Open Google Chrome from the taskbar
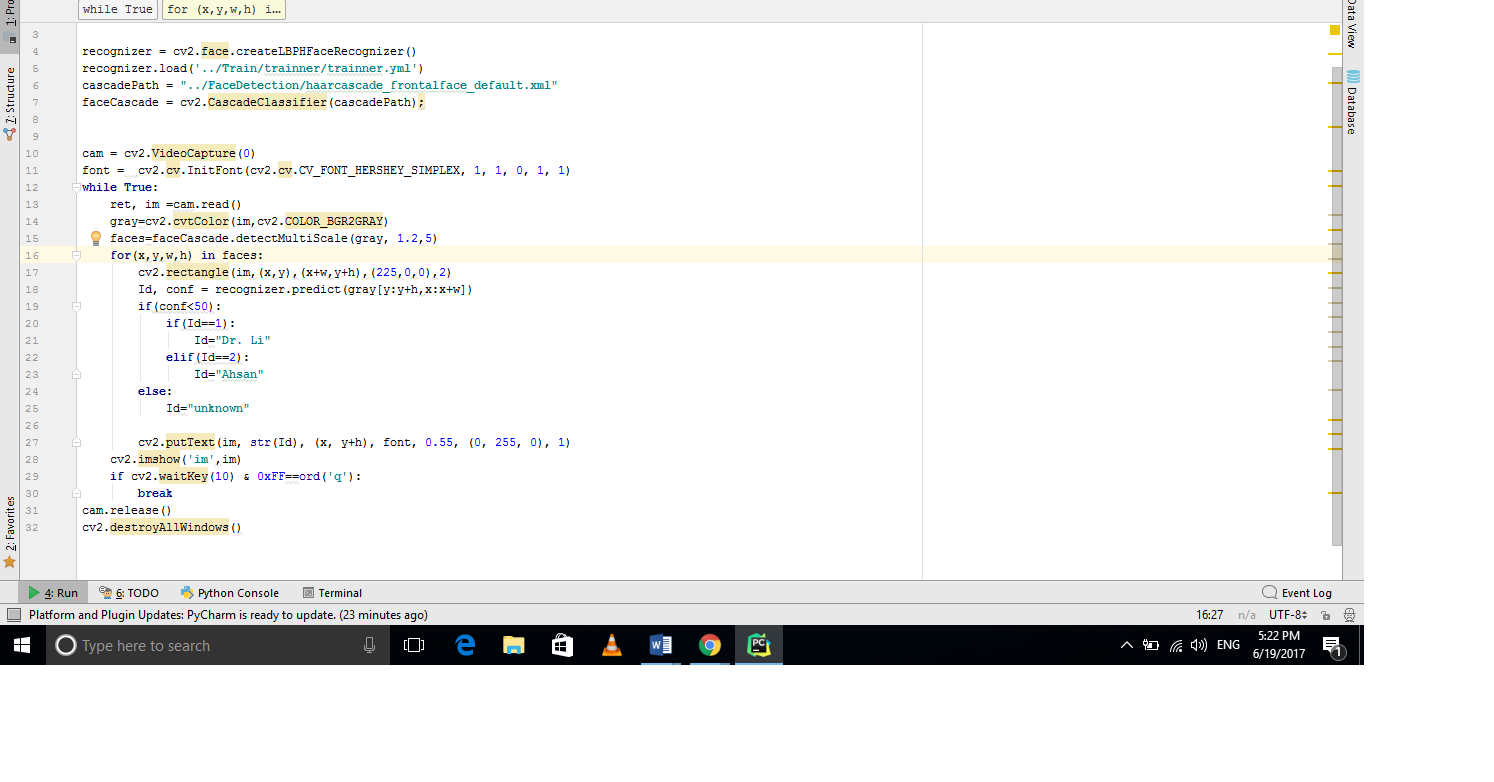 (709, 645)
